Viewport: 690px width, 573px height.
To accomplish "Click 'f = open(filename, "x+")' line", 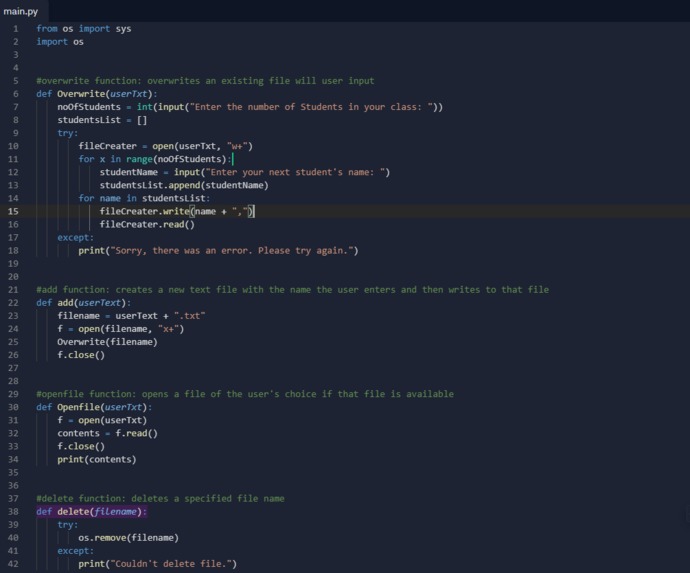I will pos(121,329).
